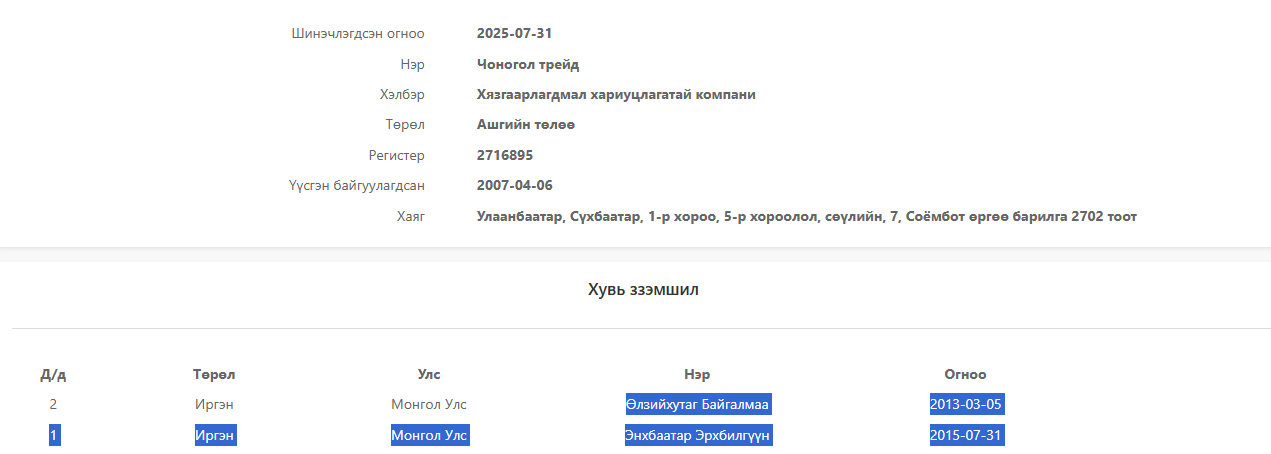Click the company name "Чоногол трейд"
The height and width of the screenshot is (454, 1271).
coord(528,64)
